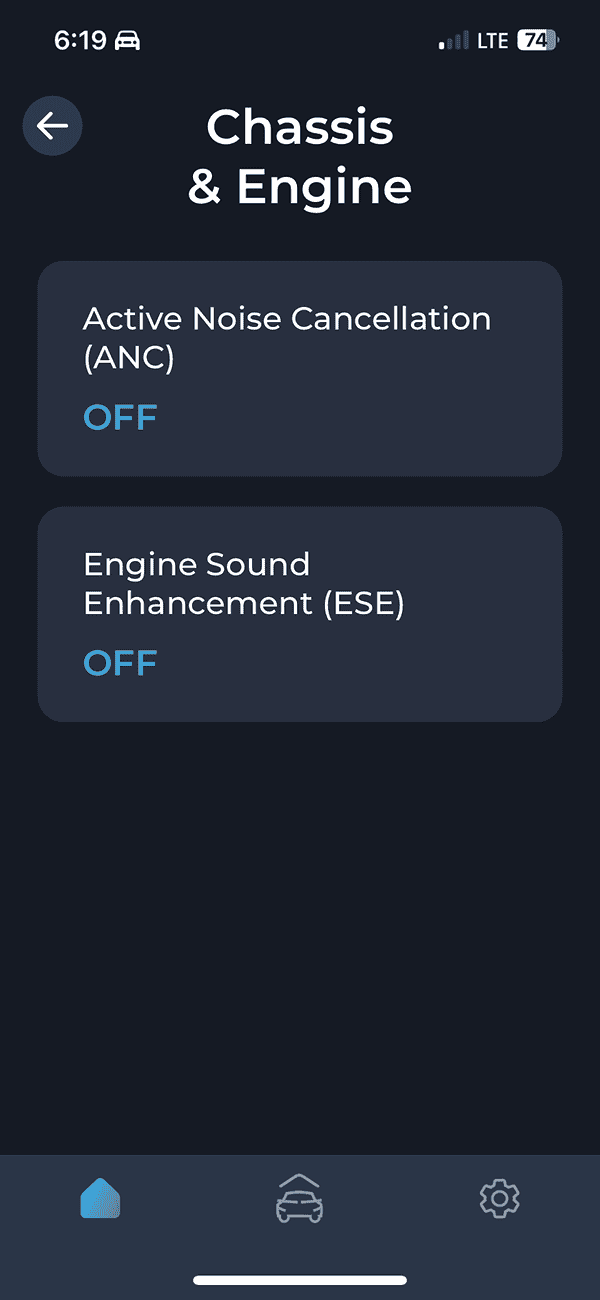Tap the battery indicator showing 74
Image resolution: width=600 pixels, height=1300 pixels.
tap(538, 41)
